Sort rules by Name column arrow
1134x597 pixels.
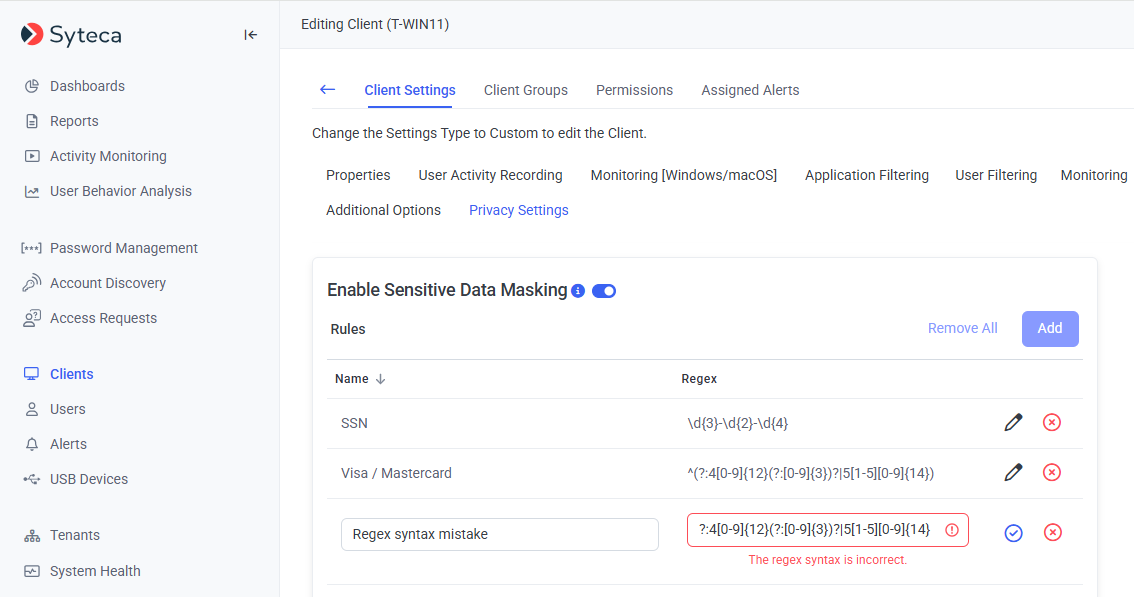(380, 379)
